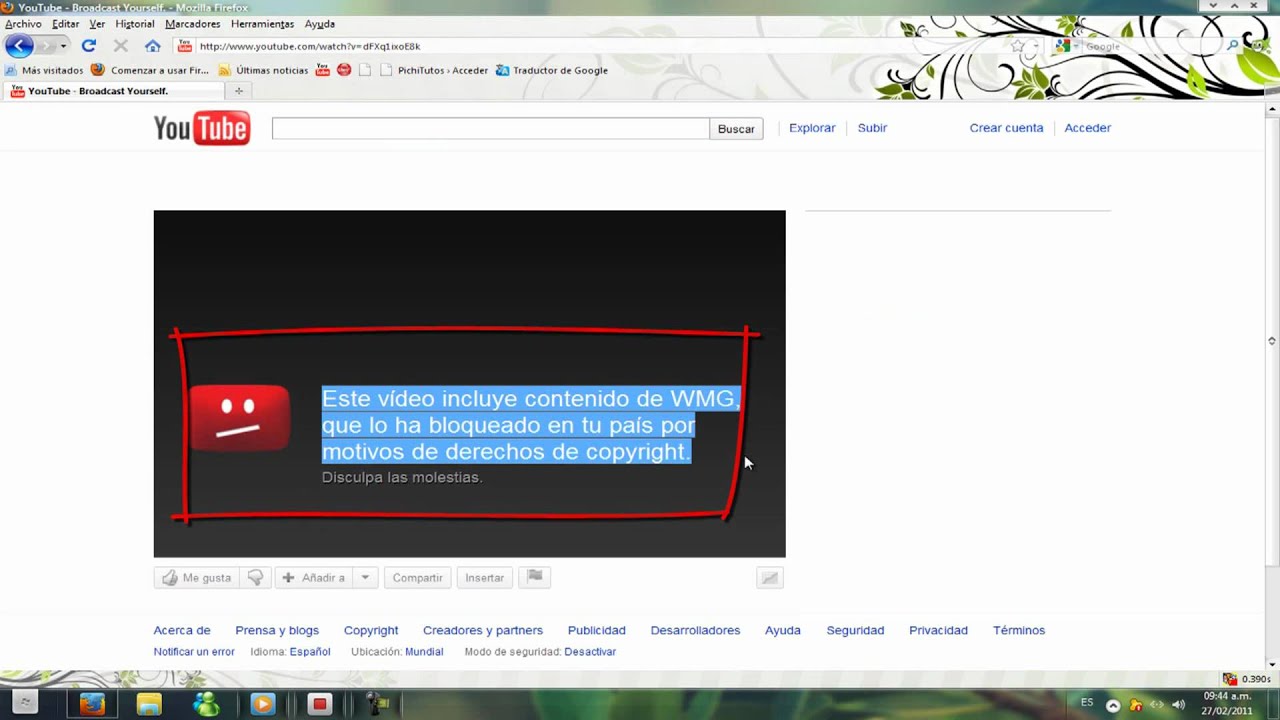Click the Insertar button

[x=484, y=578]
